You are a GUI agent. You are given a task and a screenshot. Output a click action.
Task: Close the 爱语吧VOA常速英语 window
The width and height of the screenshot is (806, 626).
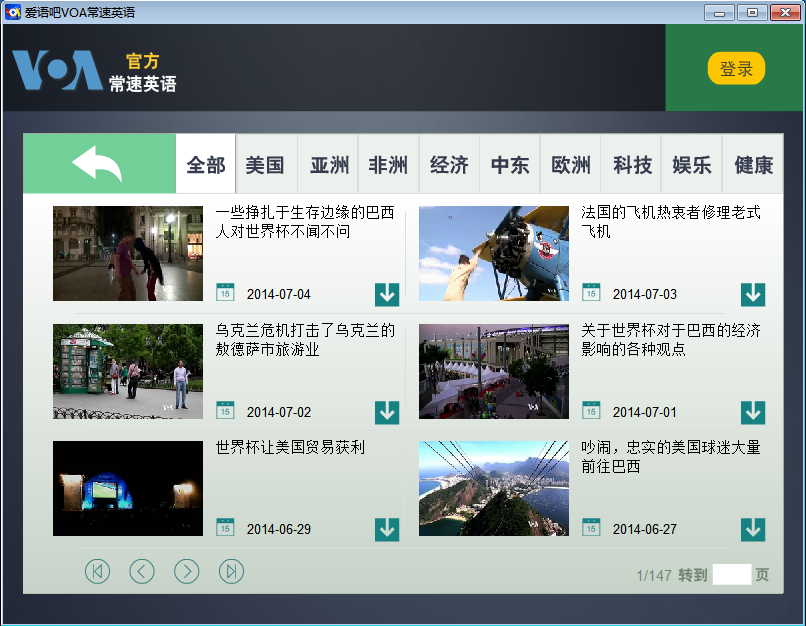click(x=785, y=12)
